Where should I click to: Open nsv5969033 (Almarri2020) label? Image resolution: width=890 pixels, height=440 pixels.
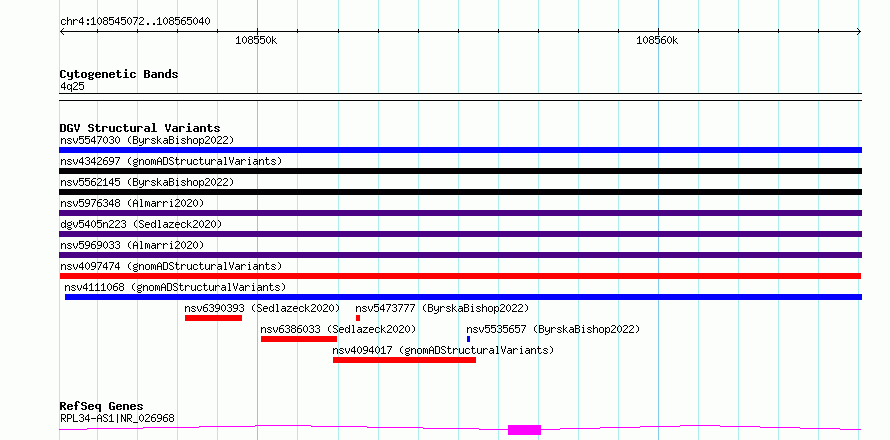[132, 245]
